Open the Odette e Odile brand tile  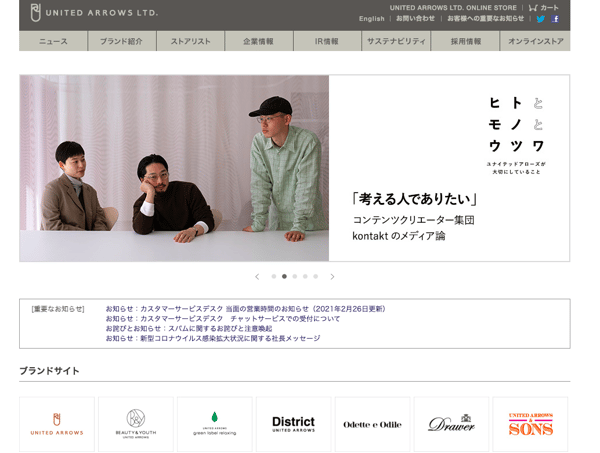[x=372, y=424]
